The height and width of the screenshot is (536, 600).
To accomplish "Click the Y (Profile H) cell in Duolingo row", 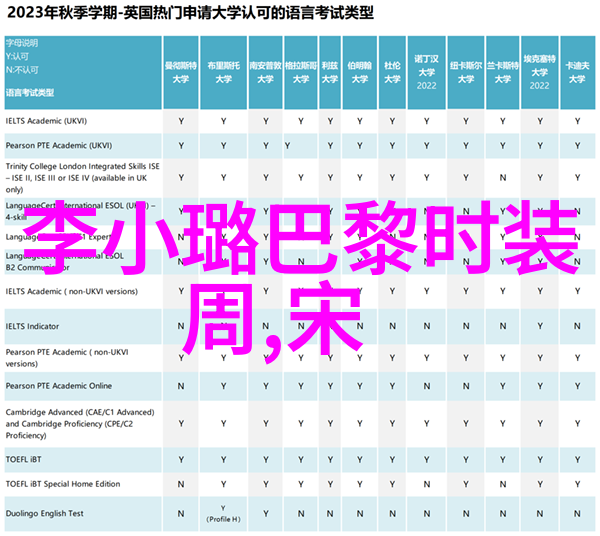I will coord(223,513).
